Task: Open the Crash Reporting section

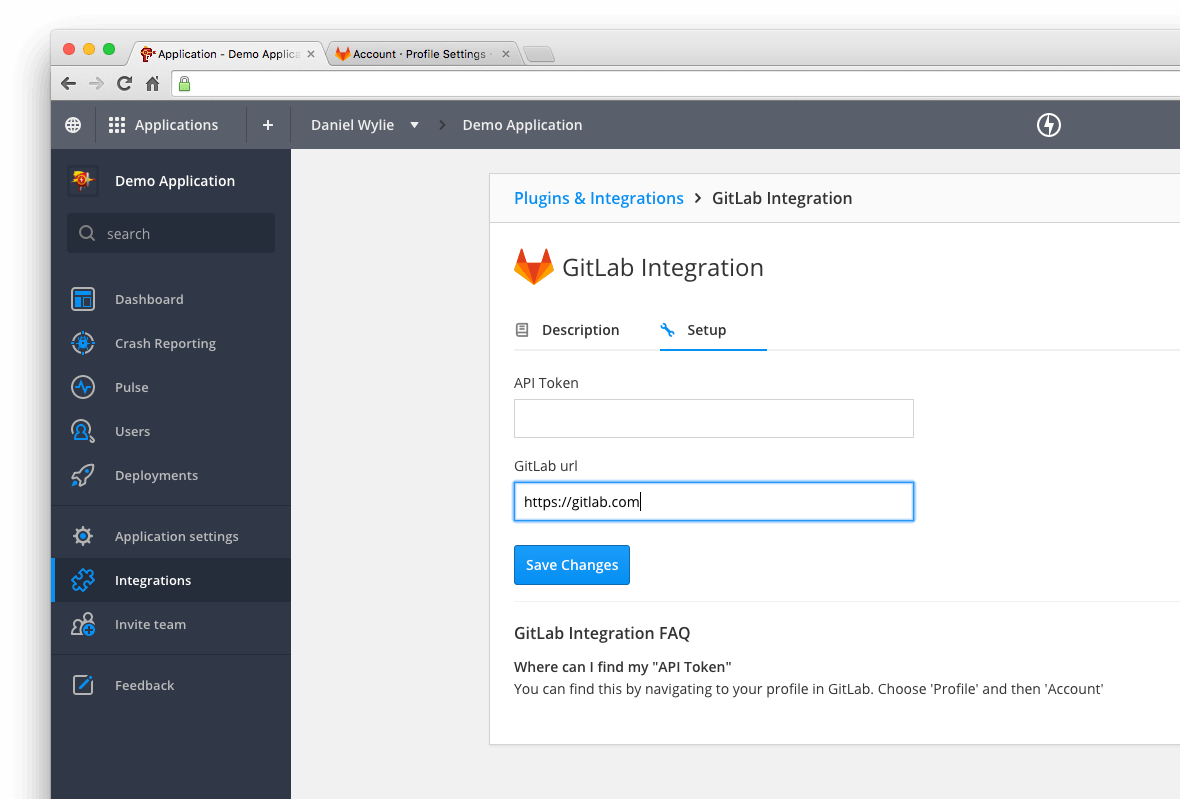Action: 82,343
